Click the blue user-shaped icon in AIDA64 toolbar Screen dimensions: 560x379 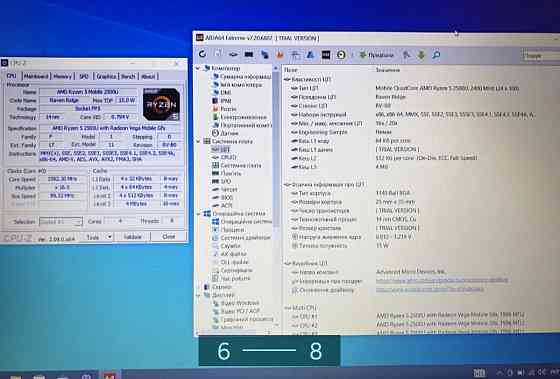pos(310,55)
